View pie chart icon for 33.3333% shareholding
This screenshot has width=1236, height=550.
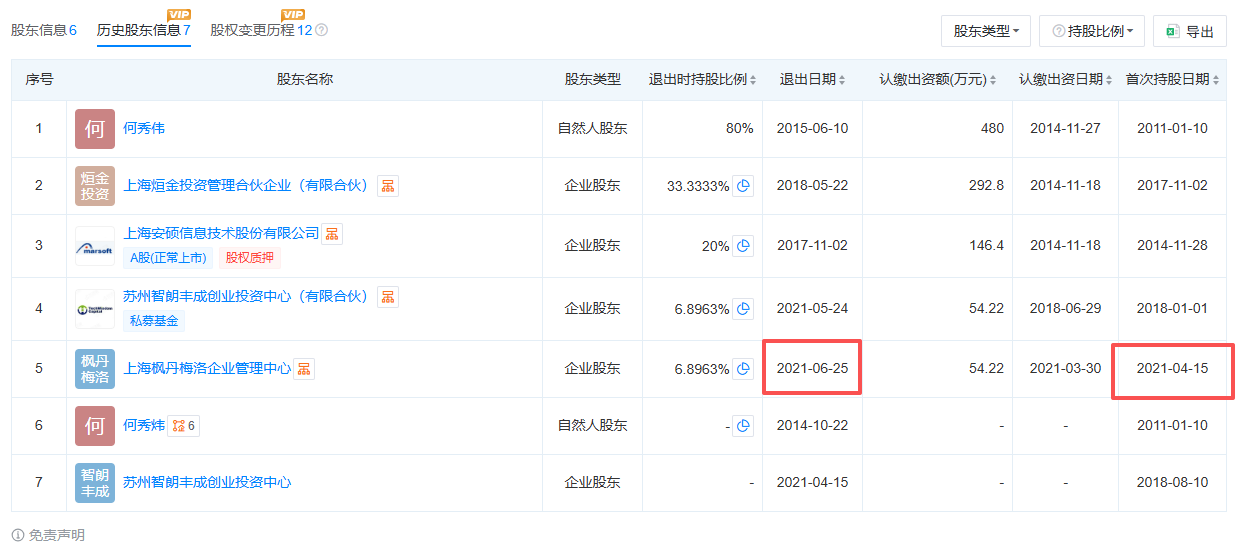(x=743, y=186)
